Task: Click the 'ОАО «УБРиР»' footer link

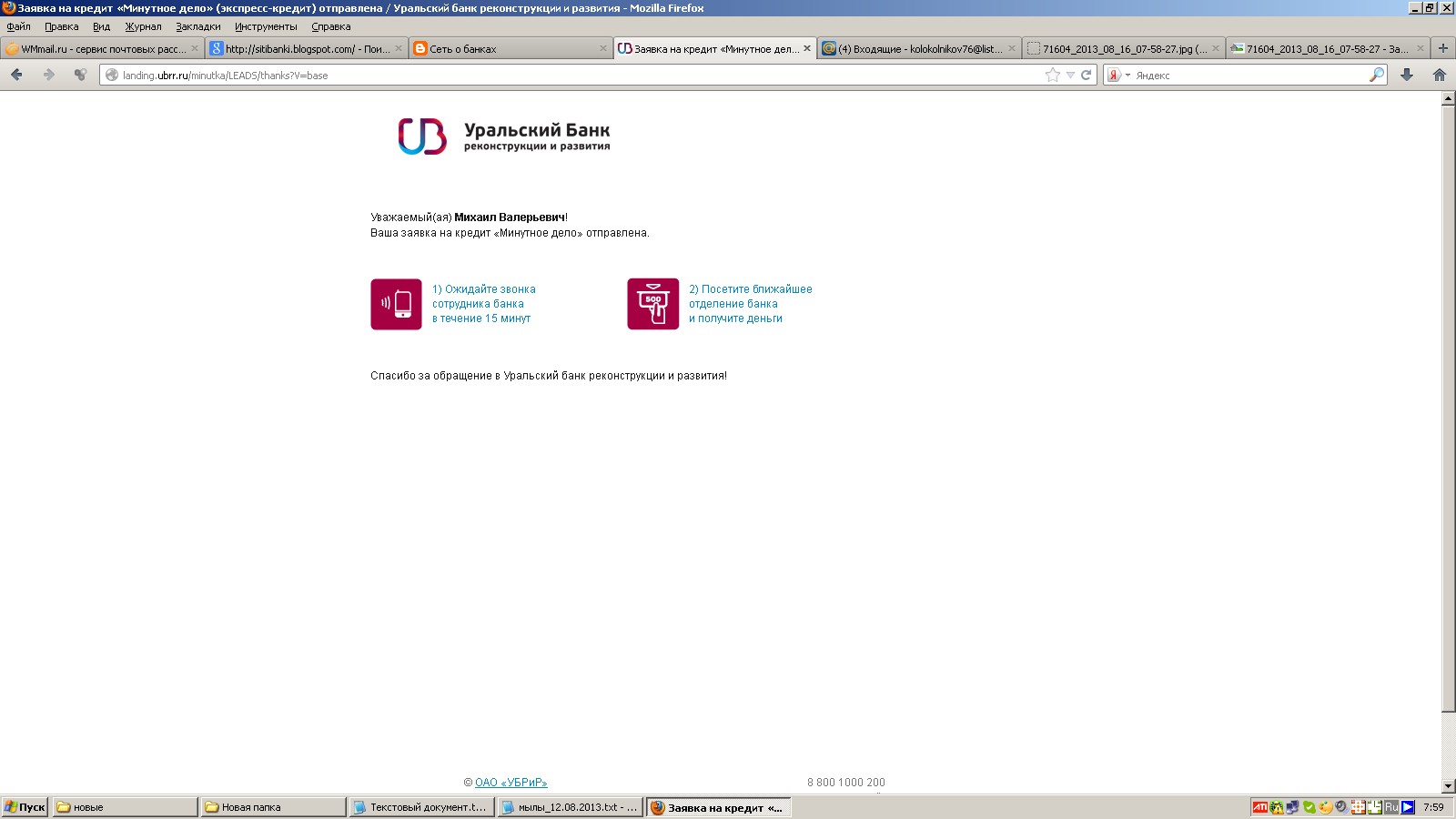Action: [x=511, y=783]
